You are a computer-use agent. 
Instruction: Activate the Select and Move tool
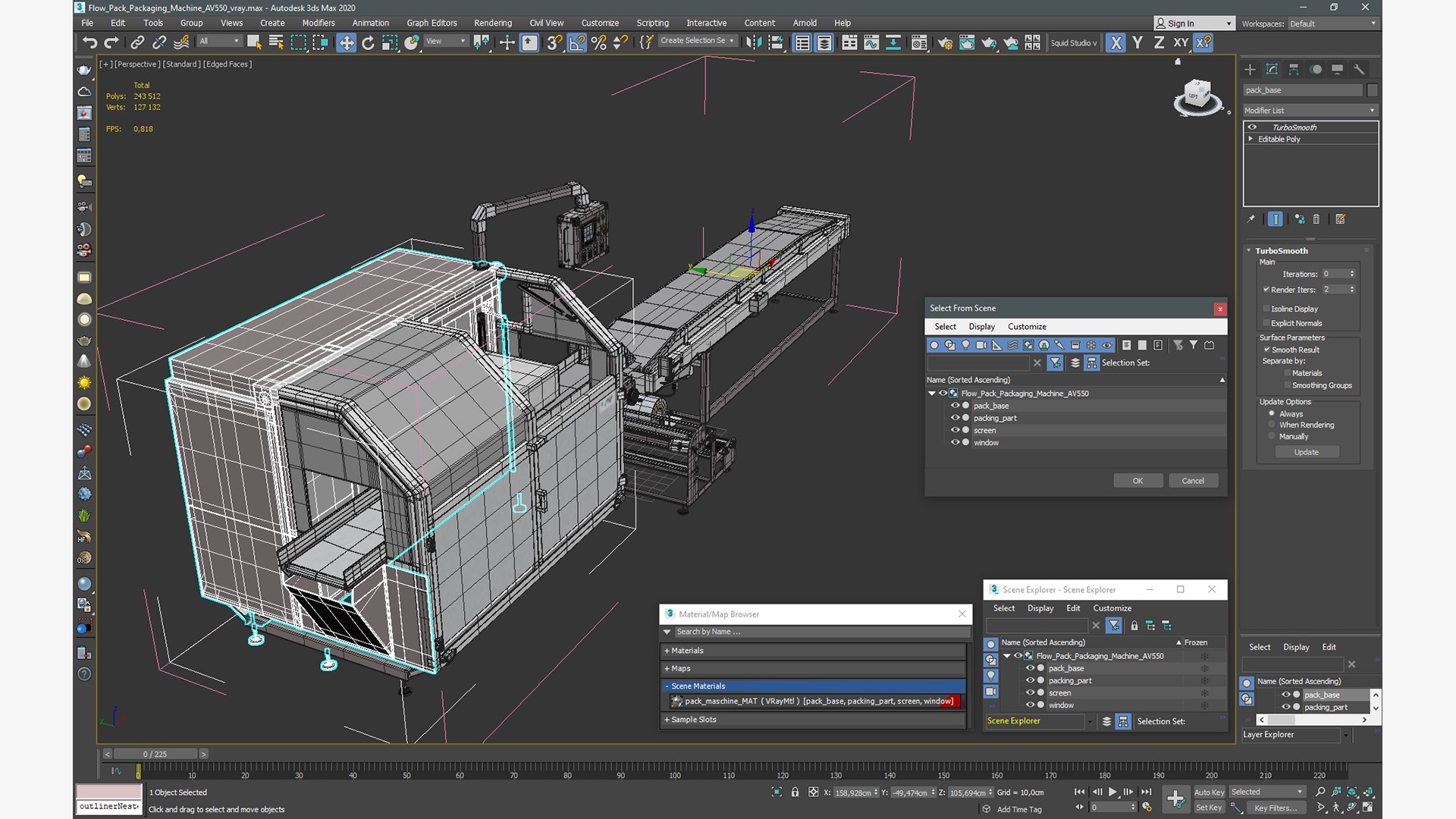346,42
